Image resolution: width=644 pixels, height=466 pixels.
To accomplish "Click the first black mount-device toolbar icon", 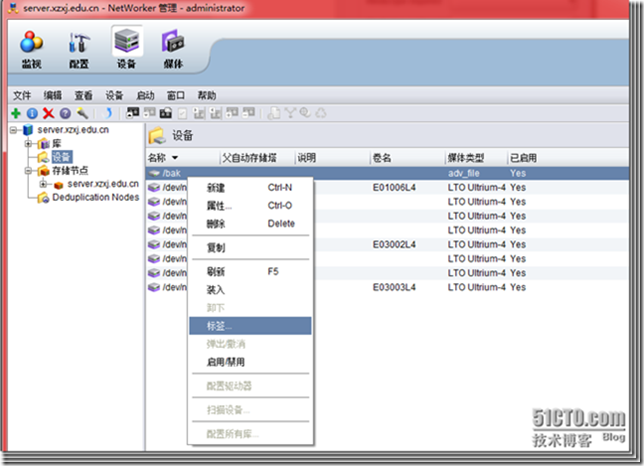I will click(133, 113).
